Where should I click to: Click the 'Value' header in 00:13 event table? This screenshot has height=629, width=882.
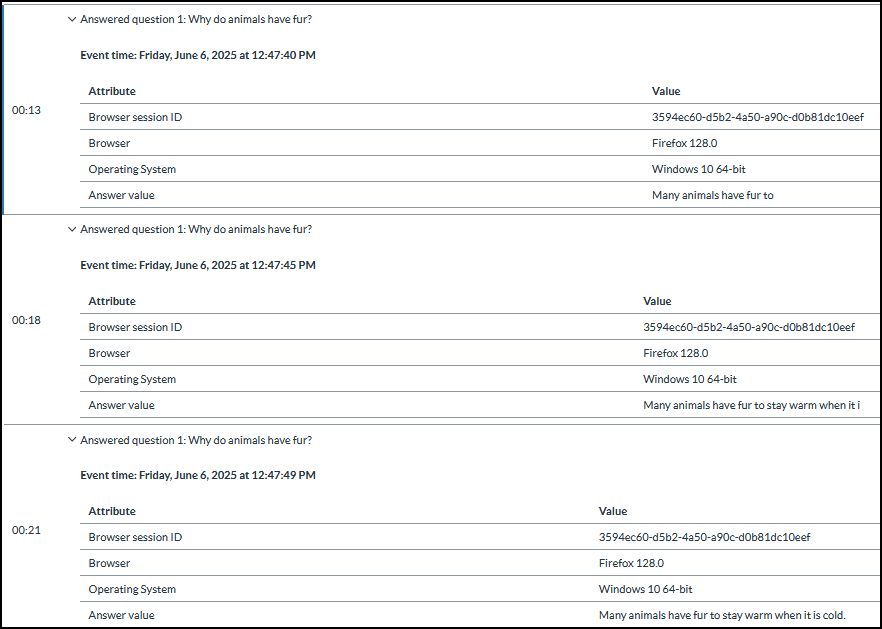pyautogui.click(x=666, y=91)
